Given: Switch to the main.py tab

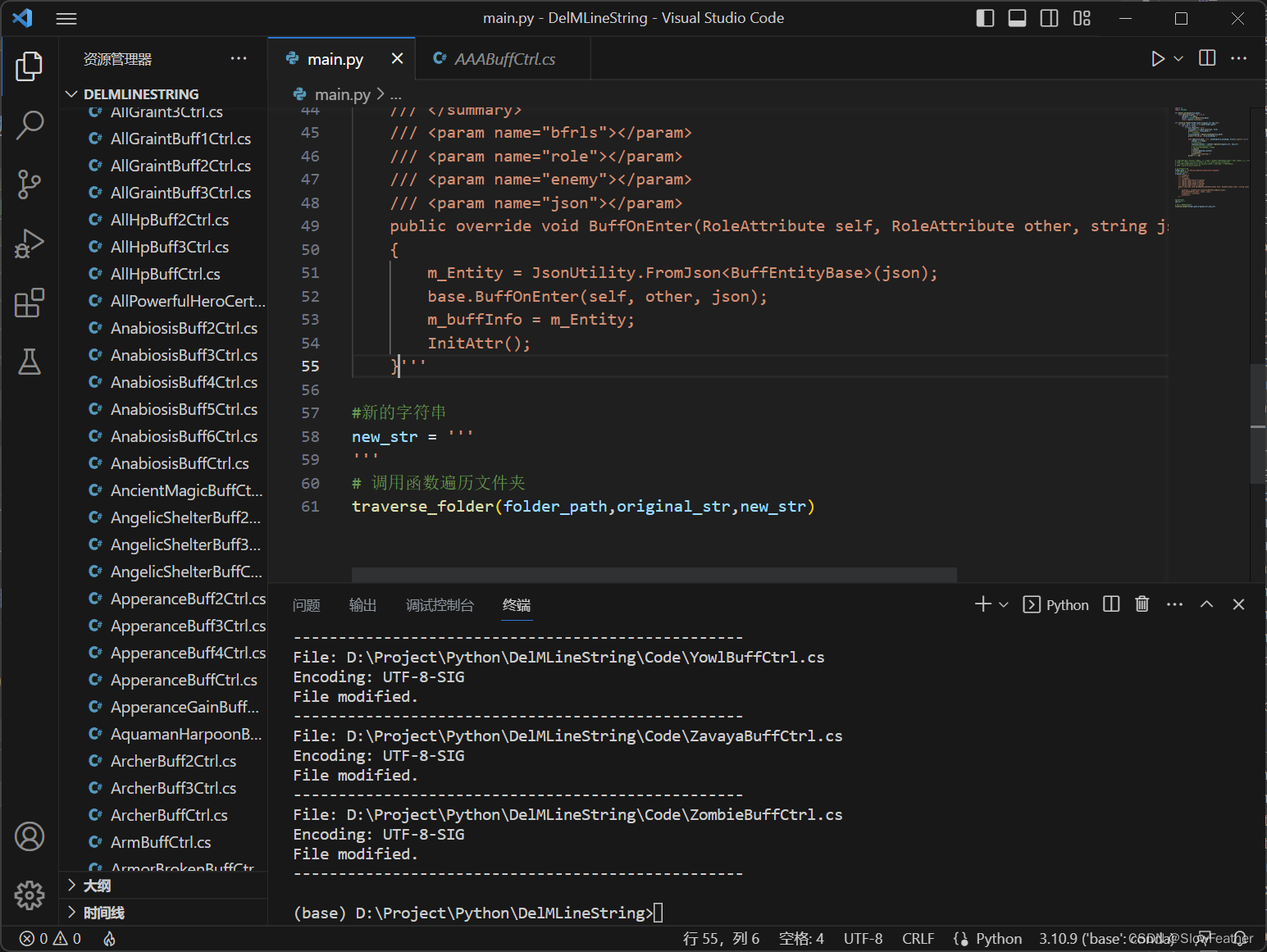Looking at the screenshot, I should pyautogui.click(x=335, y=59).
